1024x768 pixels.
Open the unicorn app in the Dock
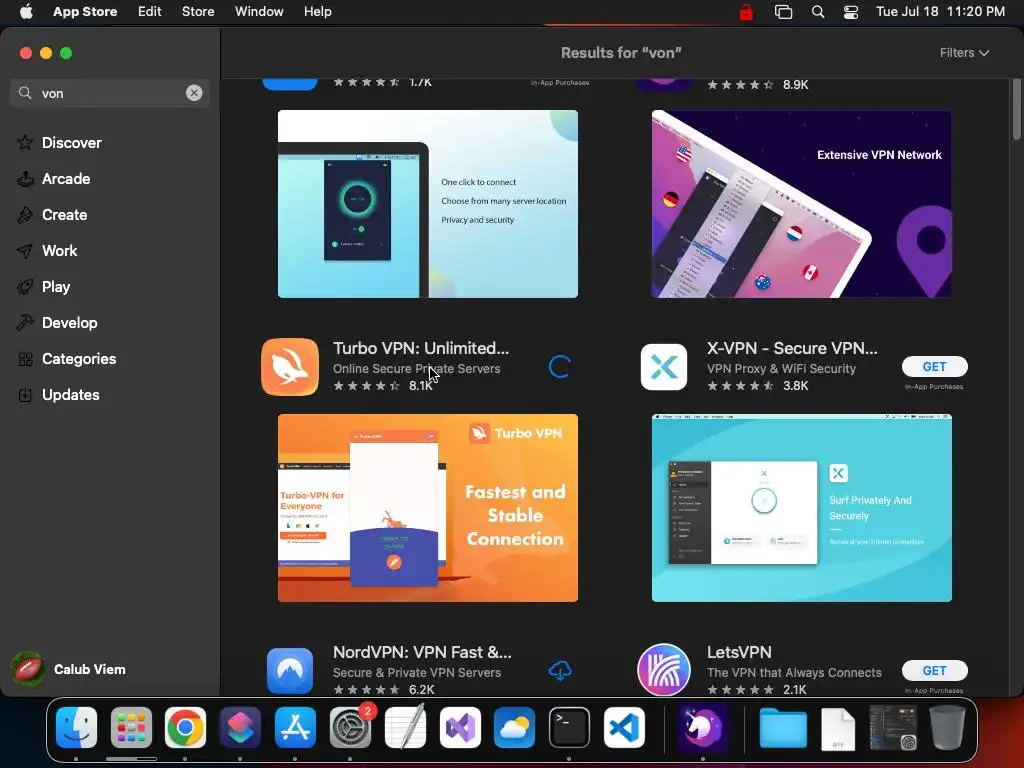click(703, 728)
